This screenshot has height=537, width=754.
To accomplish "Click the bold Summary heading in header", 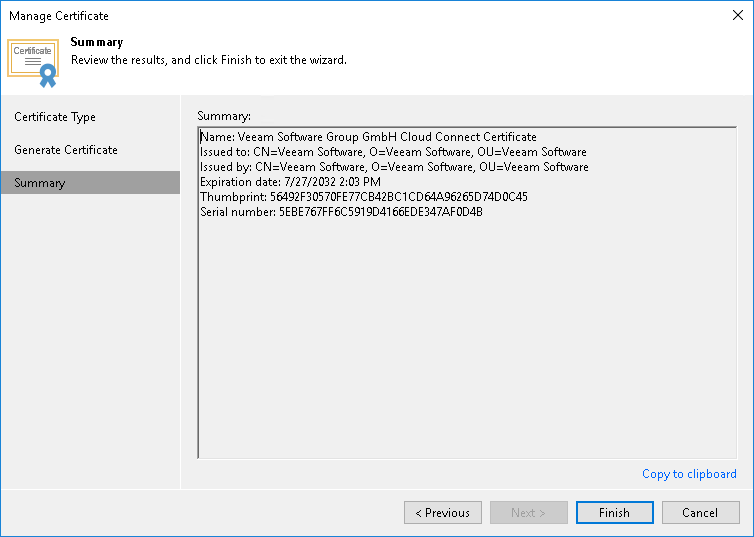I will pyautogui.click(x=97, y=42).
